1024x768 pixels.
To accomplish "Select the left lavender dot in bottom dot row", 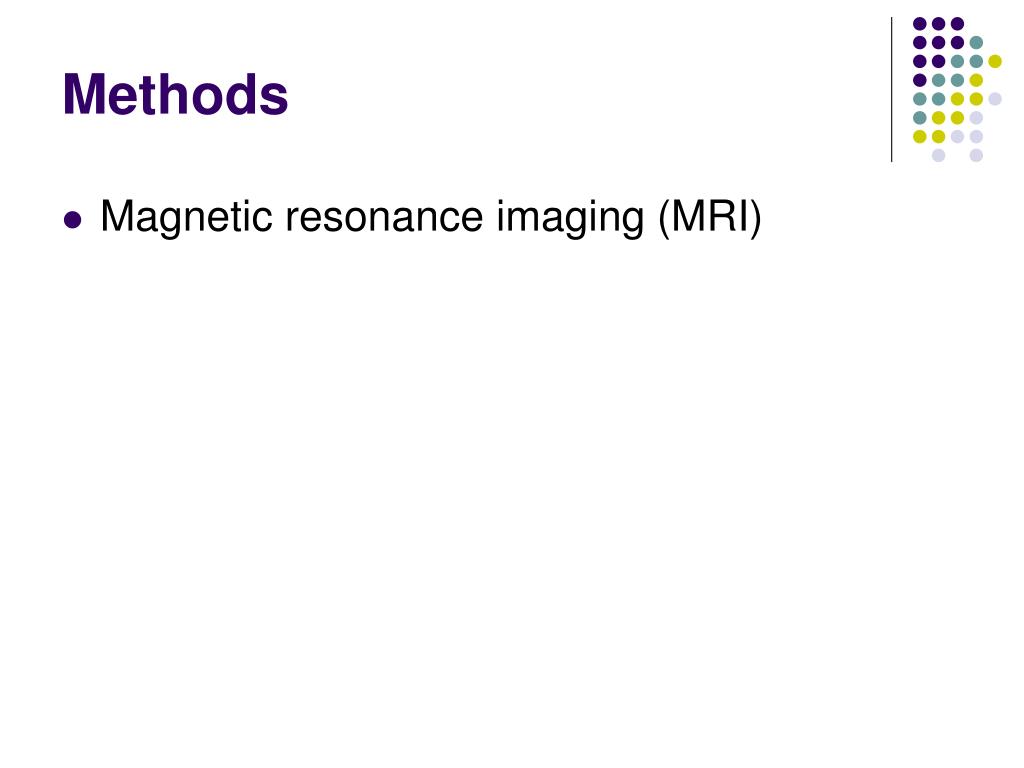I will click(938, 155).
